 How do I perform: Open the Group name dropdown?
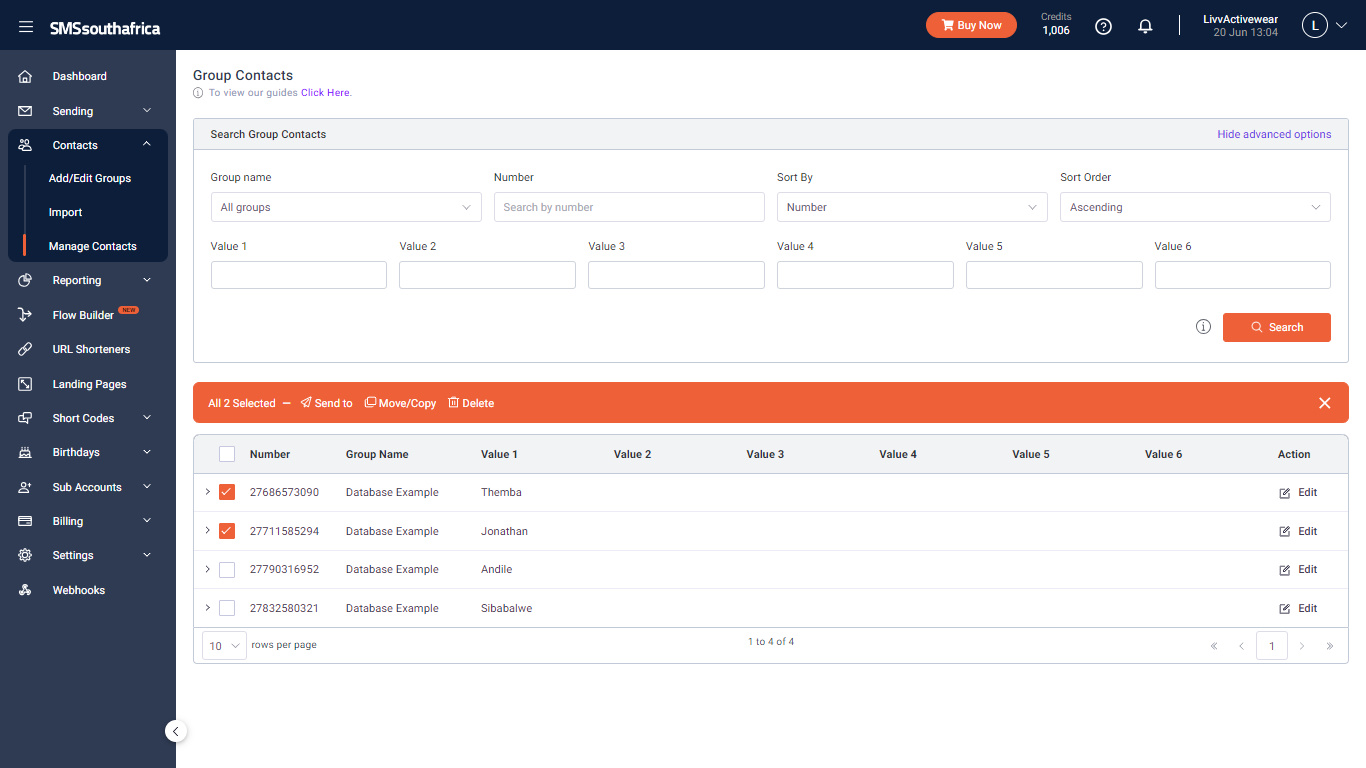coord(346,207)
